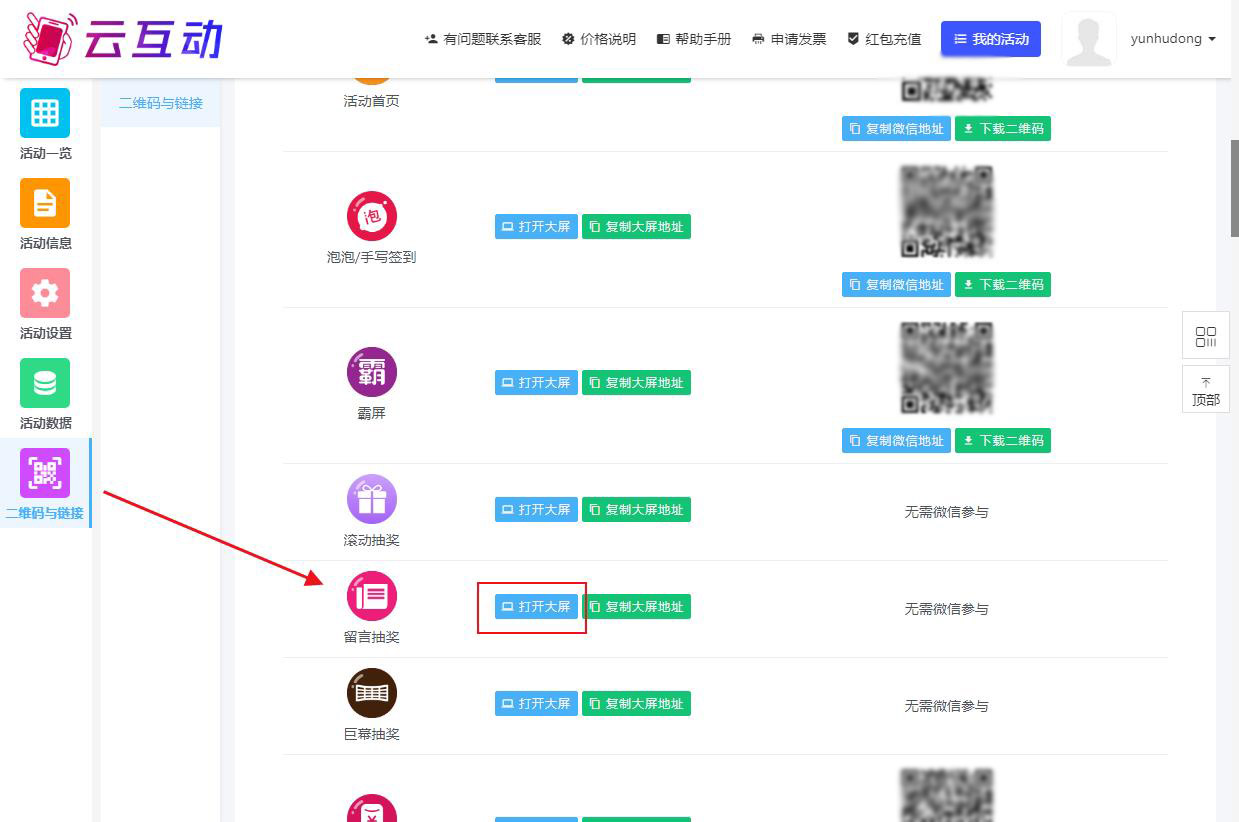The height and width of the screenshot is (822, 1239).
Task: Copy WeChat address for 霸屏
Action: point(896,441)
